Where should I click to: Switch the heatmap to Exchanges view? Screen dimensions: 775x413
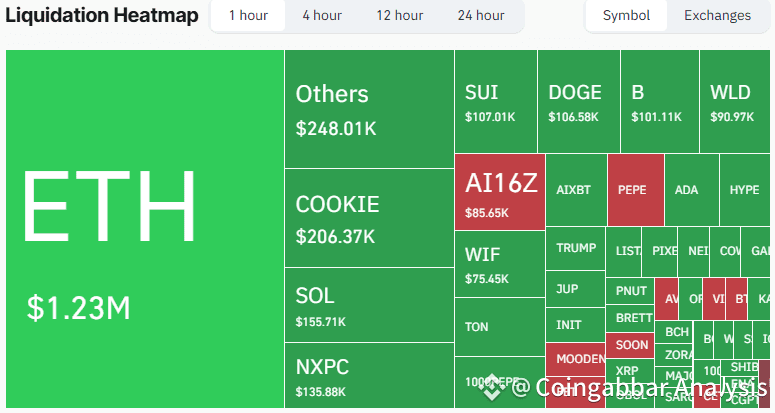[717, 15]
